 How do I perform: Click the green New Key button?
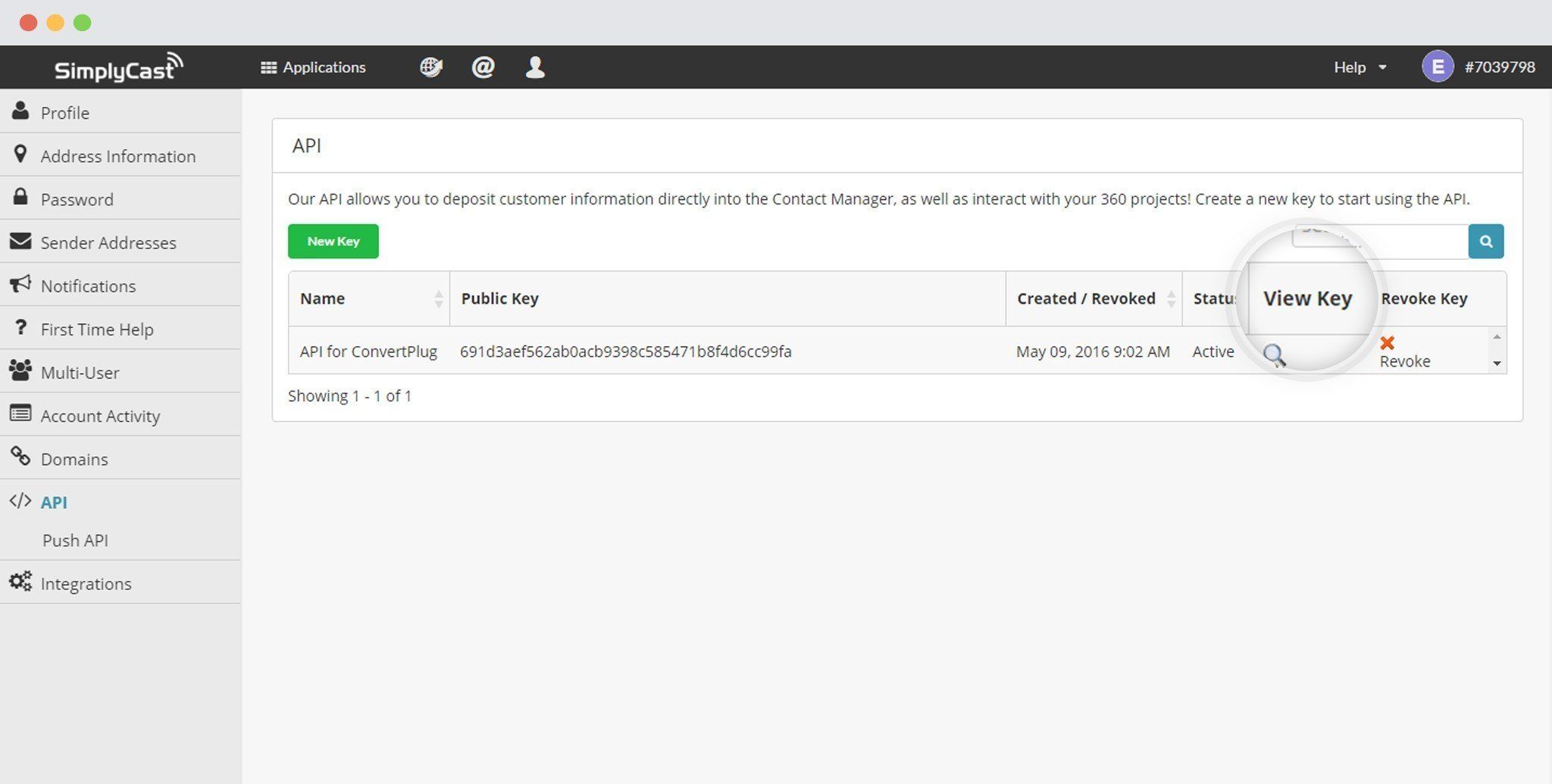tap(333, 241)
